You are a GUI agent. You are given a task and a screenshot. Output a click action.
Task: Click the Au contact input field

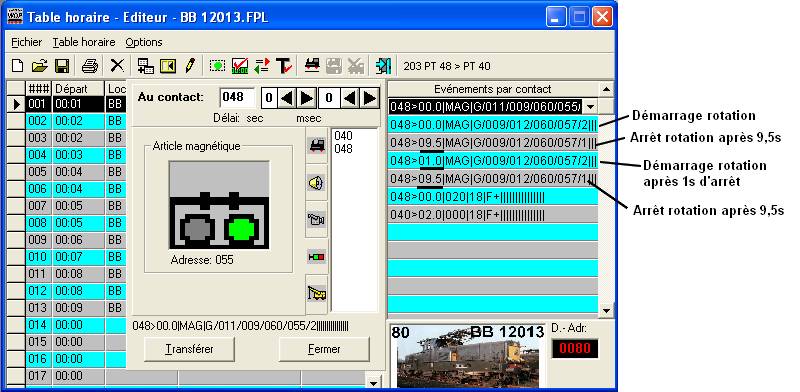click(237, 97)
